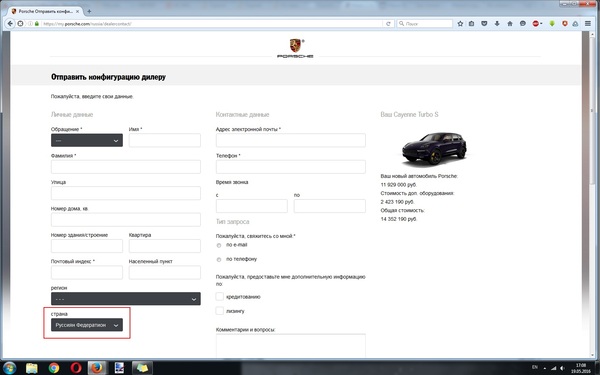
Task: Open the downloads arrow icon
Action: tap(497, 23)
